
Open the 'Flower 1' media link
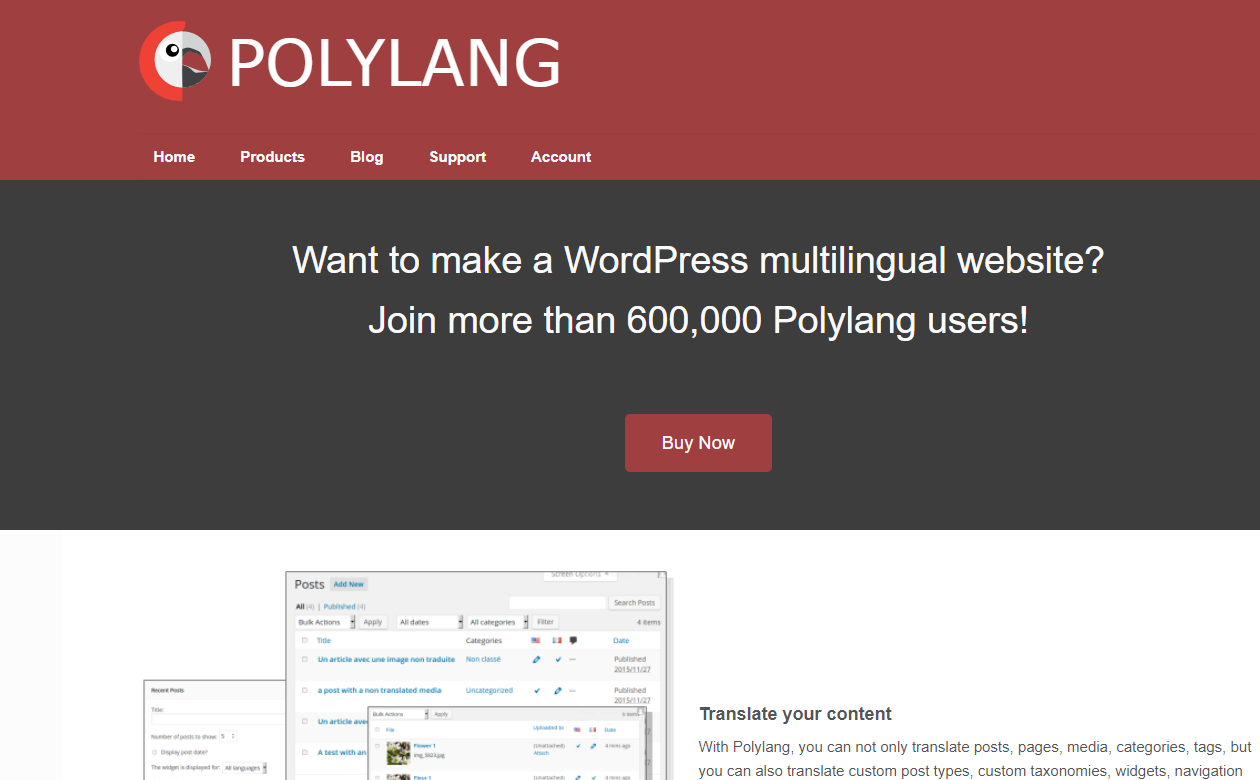click(x=424, y=746)
